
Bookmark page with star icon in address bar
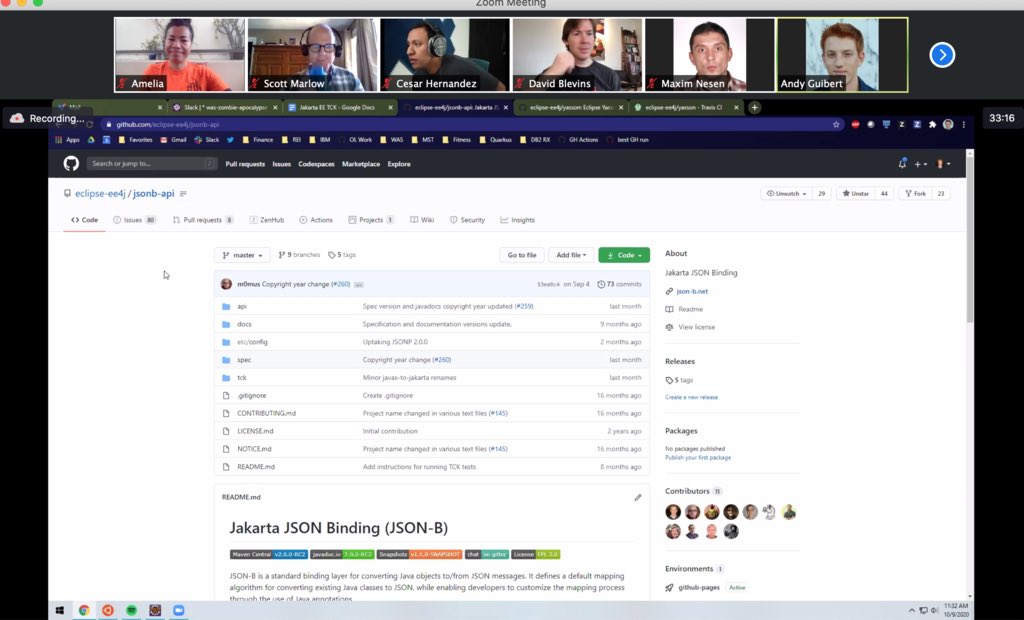coord(836,124)
